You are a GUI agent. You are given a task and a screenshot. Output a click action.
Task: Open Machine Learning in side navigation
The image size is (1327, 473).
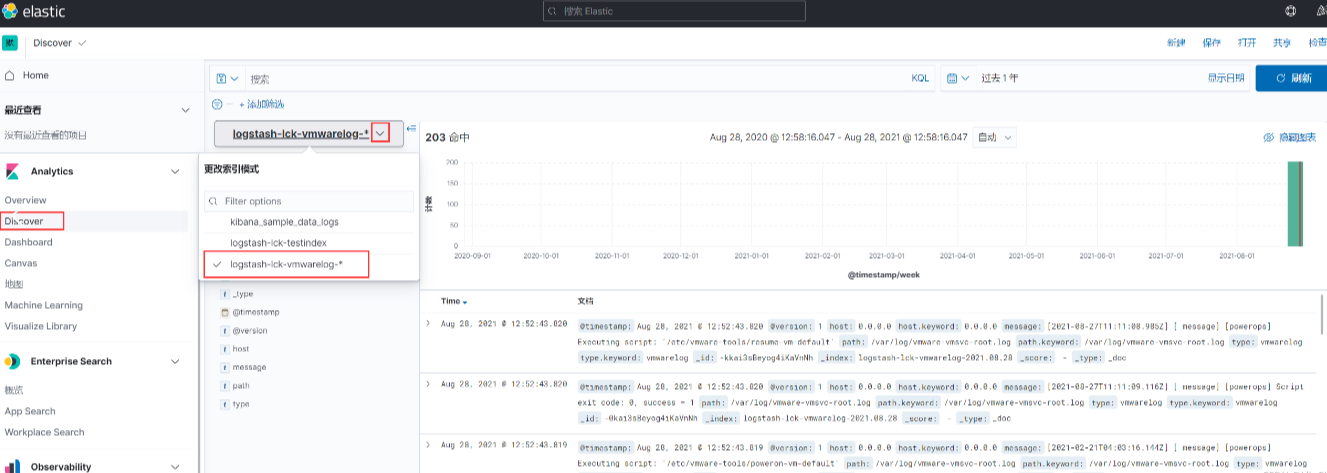click(x=44, y=305)
